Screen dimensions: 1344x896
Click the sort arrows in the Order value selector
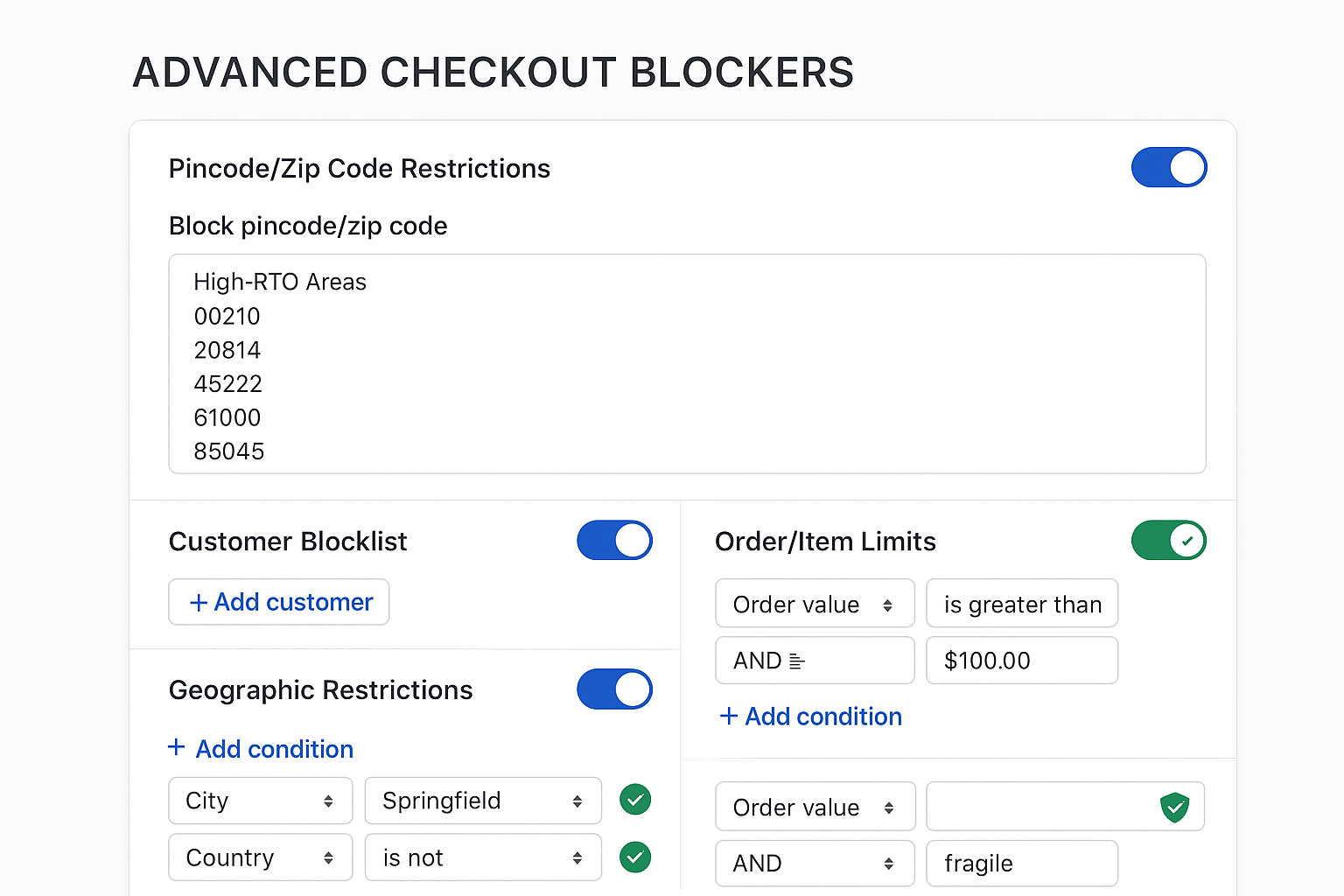click(x=889, y=604)
